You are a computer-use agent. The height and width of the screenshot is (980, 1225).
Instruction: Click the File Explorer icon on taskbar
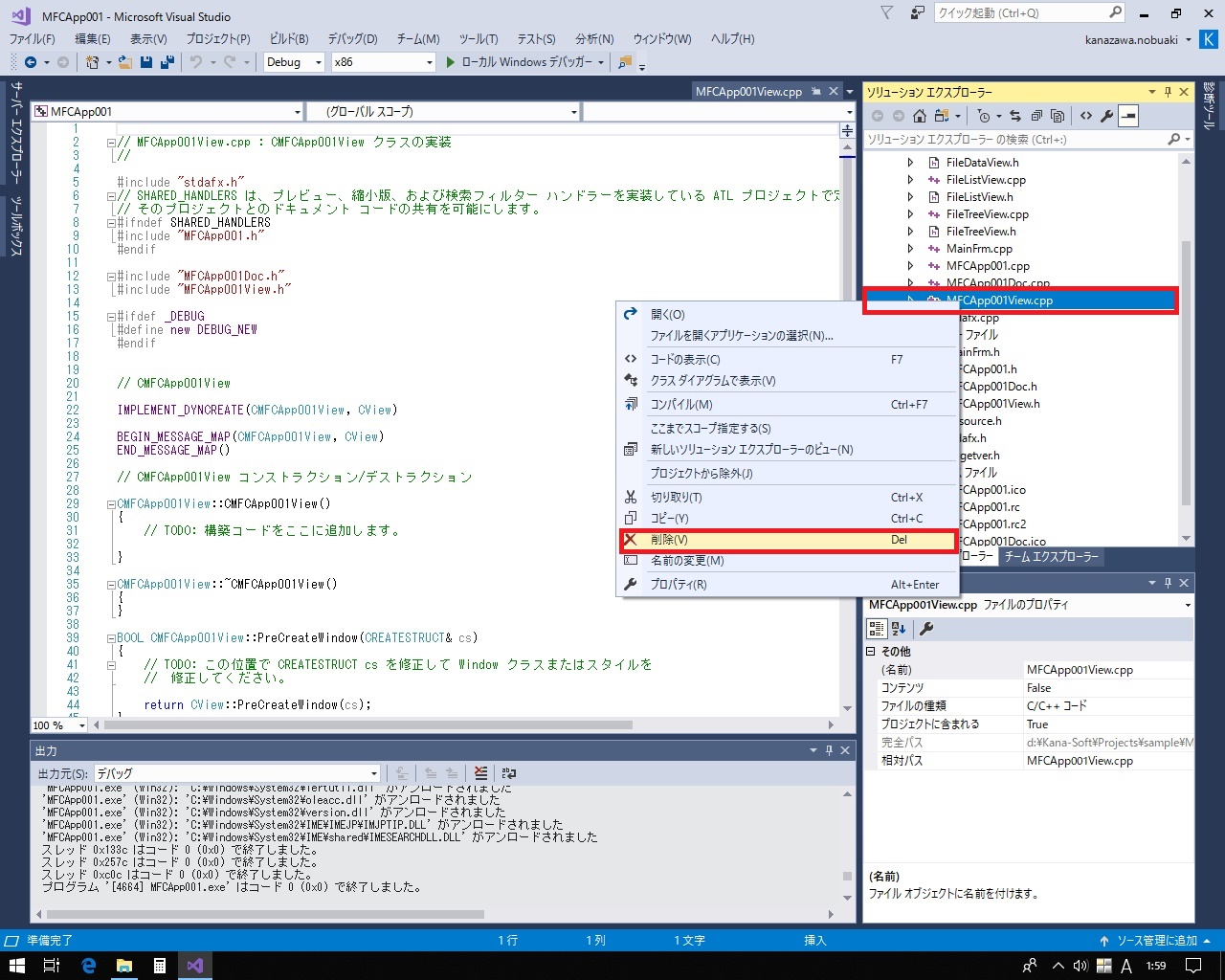(124, 966)
